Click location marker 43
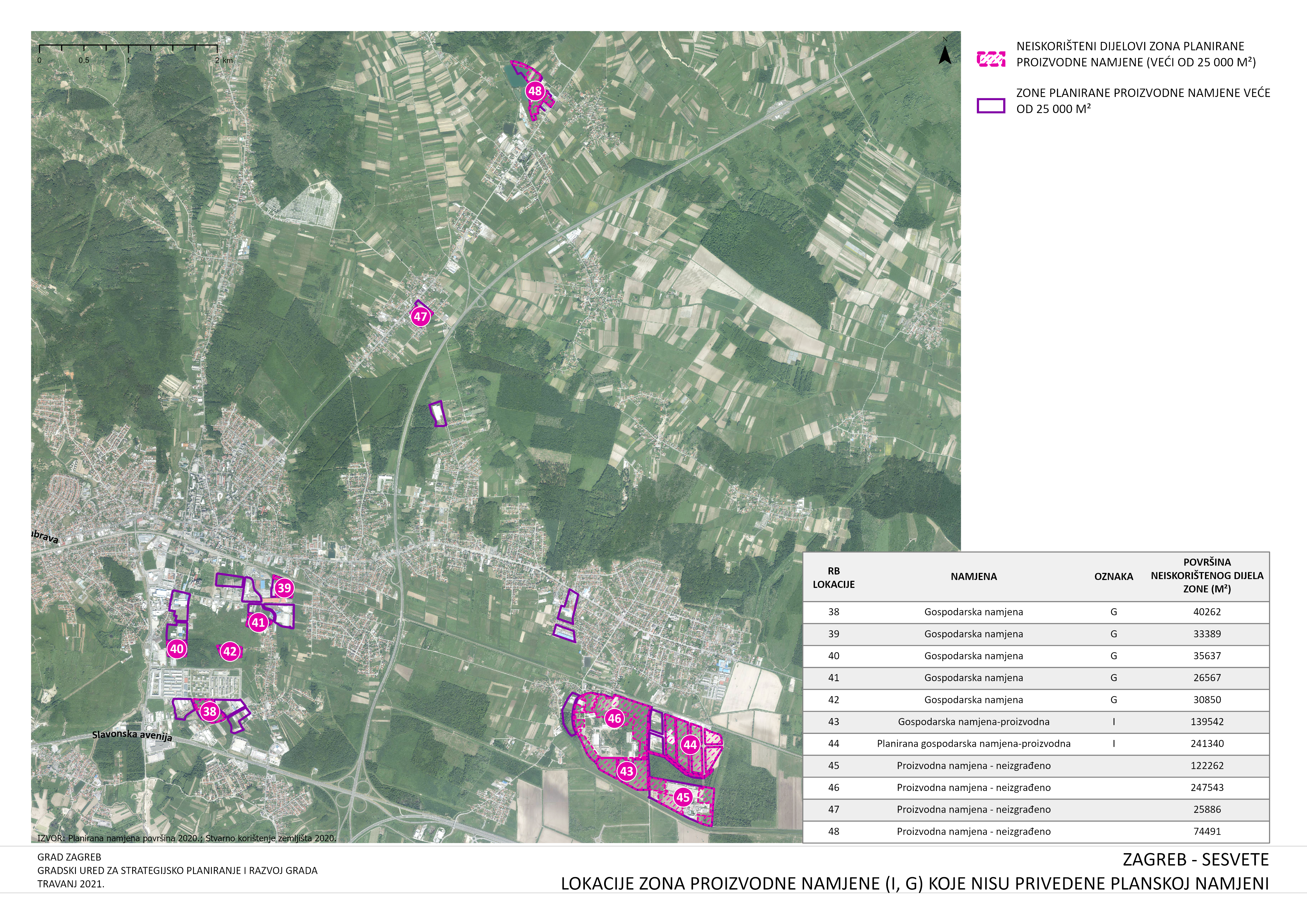Viewport: 1307px width, 924px height. [626, 771]
